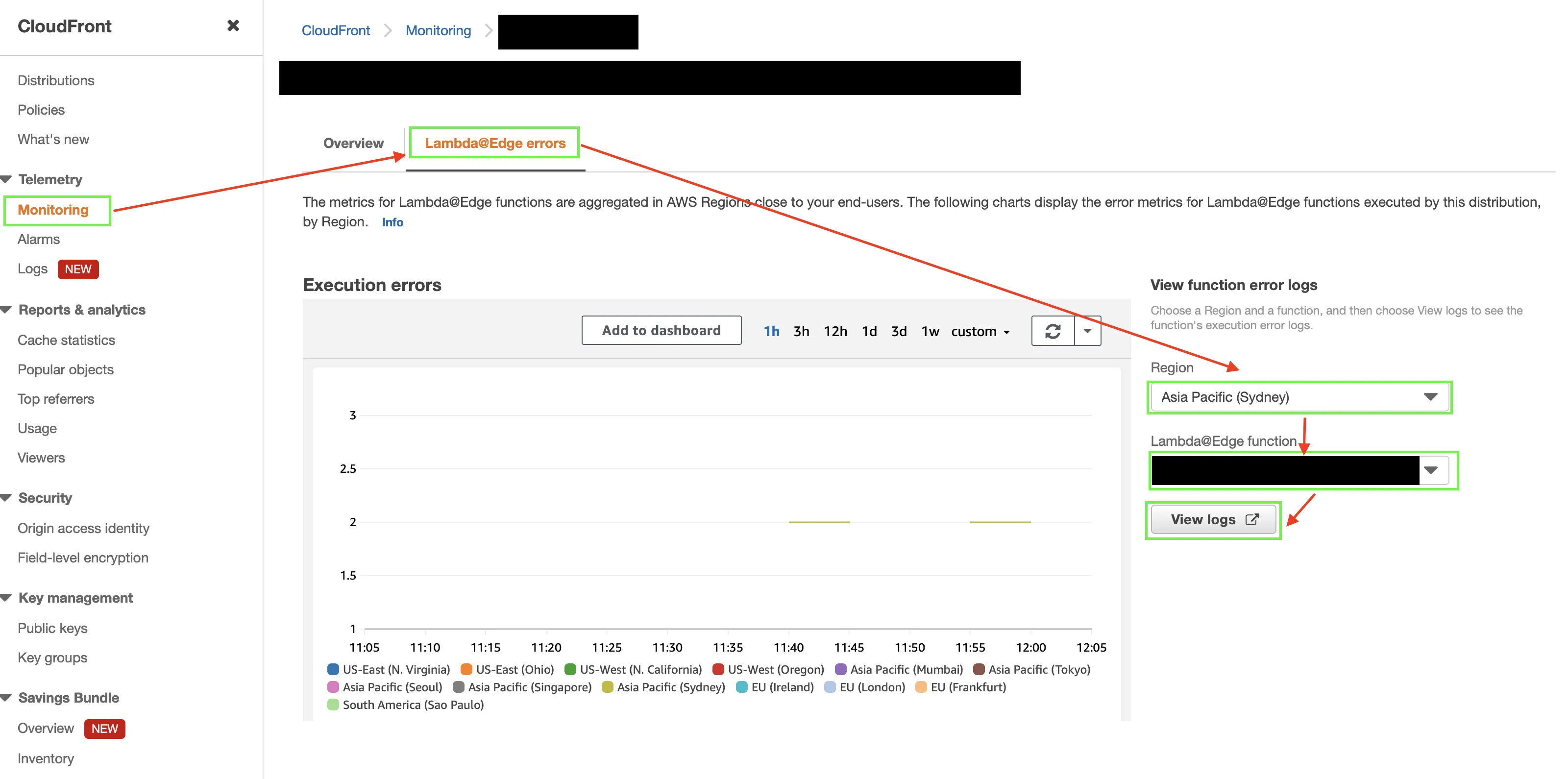Click the chart refresh icon
This screenshot has width=1568, height=779.
(1053, 331)
